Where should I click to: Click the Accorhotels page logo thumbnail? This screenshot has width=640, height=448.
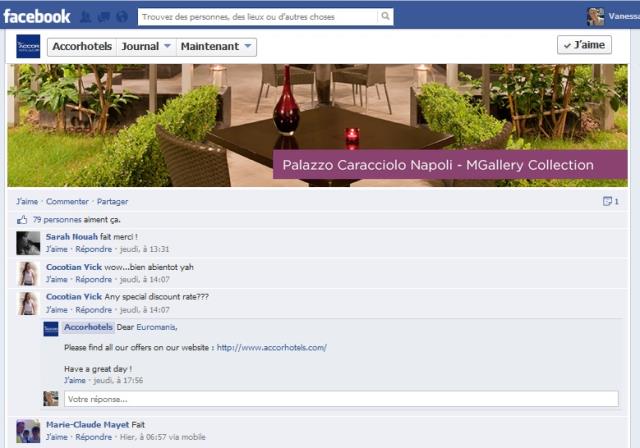pyautogui.click(x=28, y=46)
